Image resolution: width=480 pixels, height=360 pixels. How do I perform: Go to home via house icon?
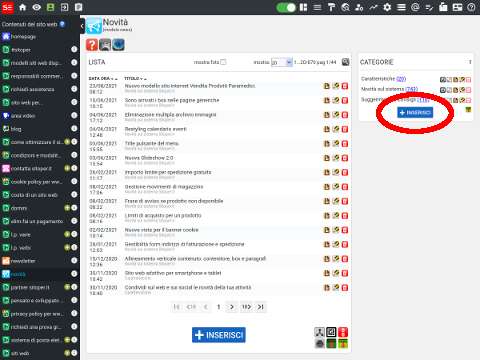22,7
